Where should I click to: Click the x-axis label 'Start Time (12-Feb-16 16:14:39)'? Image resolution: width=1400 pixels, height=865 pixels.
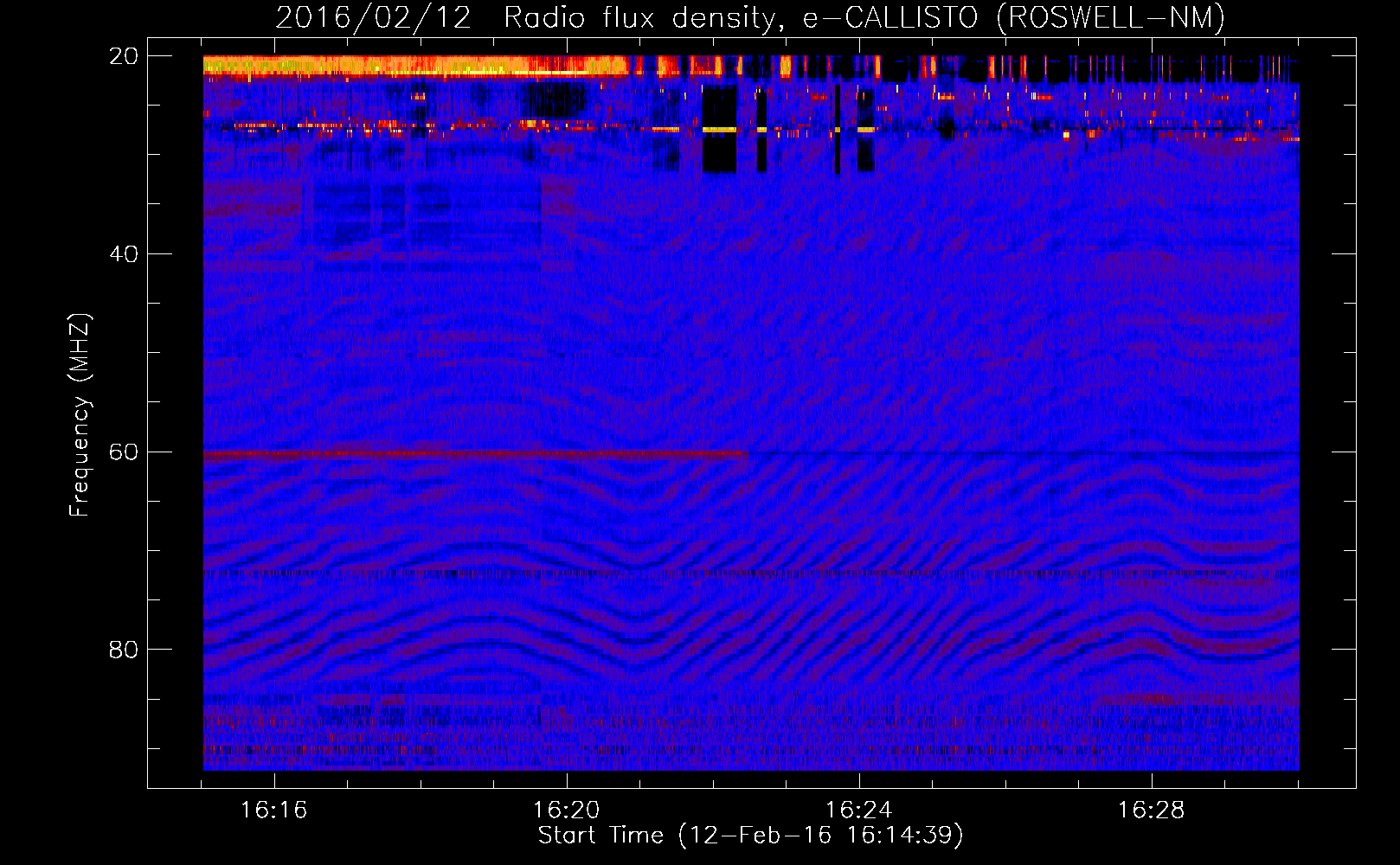pos(751,836)
